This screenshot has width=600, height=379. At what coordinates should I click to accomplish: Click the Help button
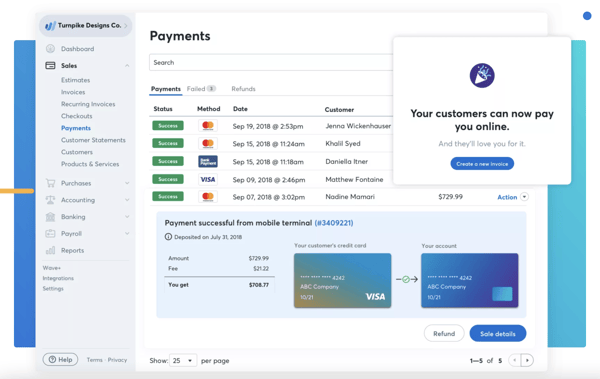pyautogui.click(x=60, y=359)
